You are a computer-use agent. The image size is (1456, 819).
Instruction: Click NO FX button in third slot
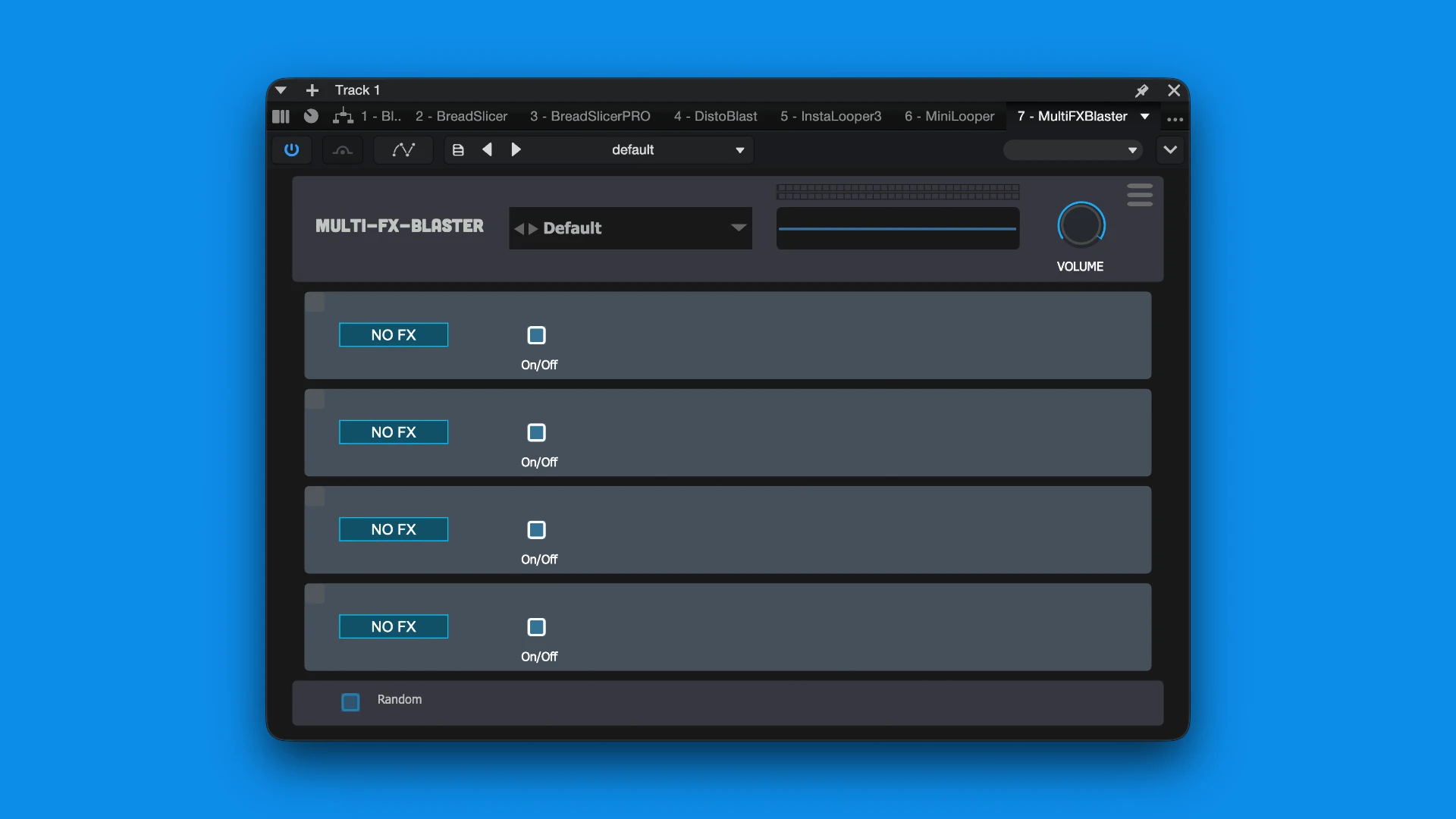pyautogui.click(x=394, y=529)
